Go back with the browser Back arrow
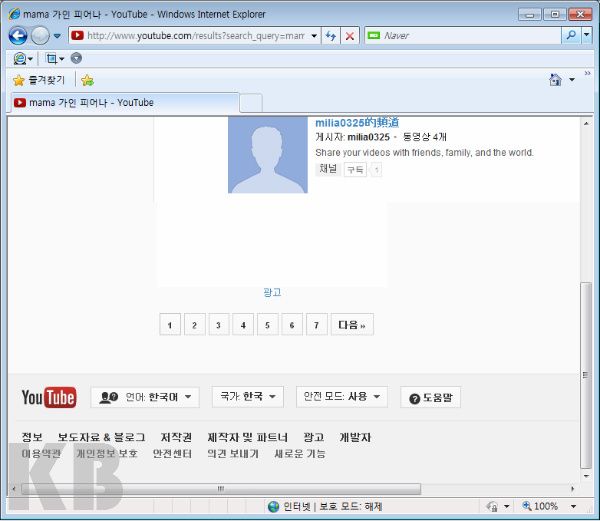Screen dimensions: 600x521 tap(18, 36)
